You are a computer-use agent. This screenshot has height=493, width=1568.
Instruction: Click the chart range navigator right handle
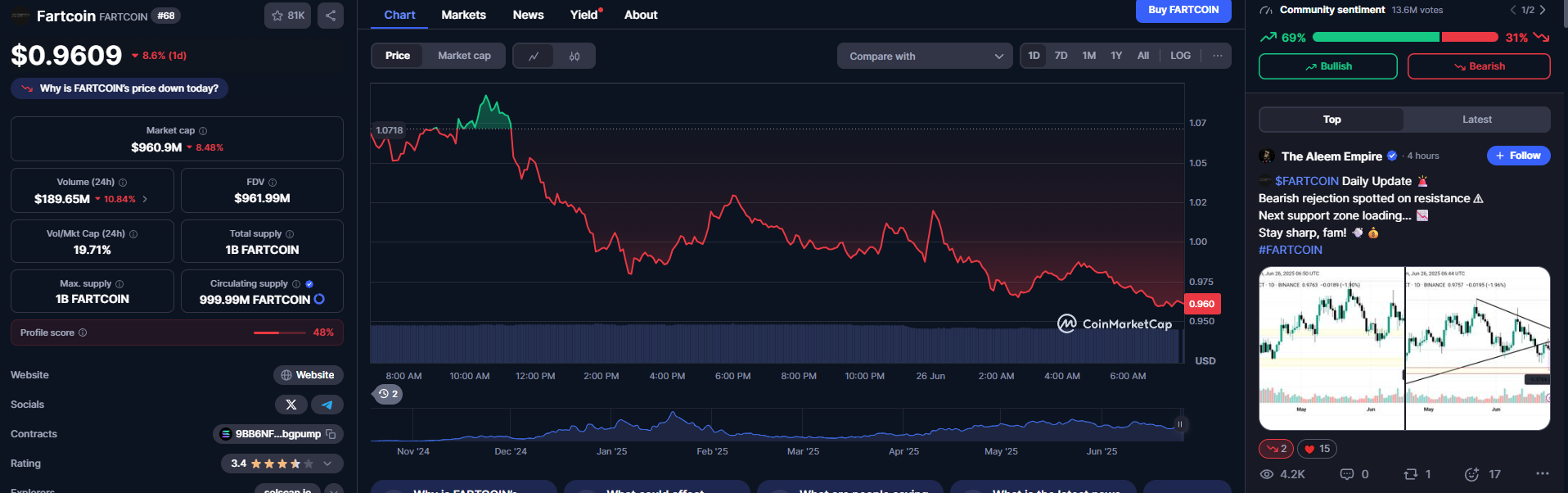point(1179,424)
